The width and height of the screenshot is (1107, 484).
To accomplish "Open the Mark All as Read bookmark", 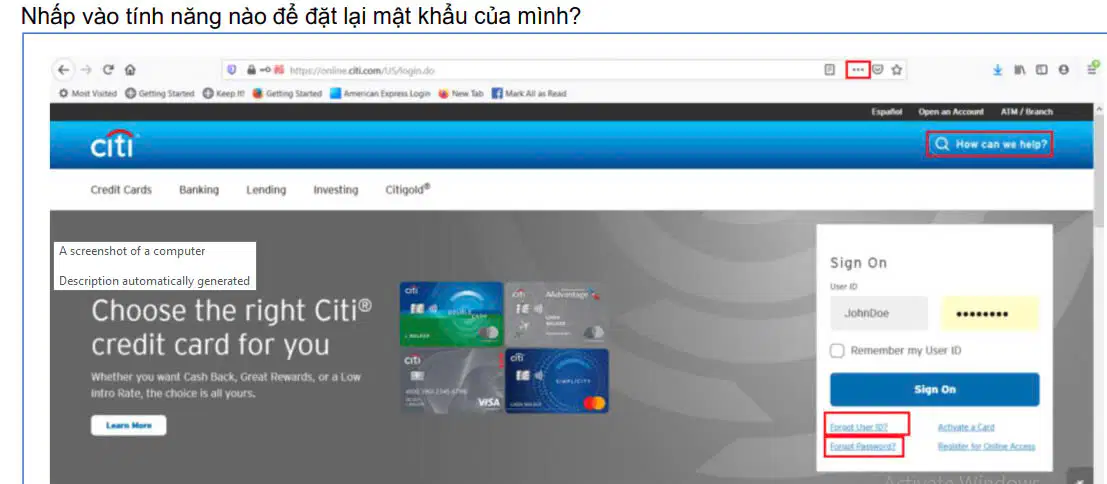I will pos(529,93).
